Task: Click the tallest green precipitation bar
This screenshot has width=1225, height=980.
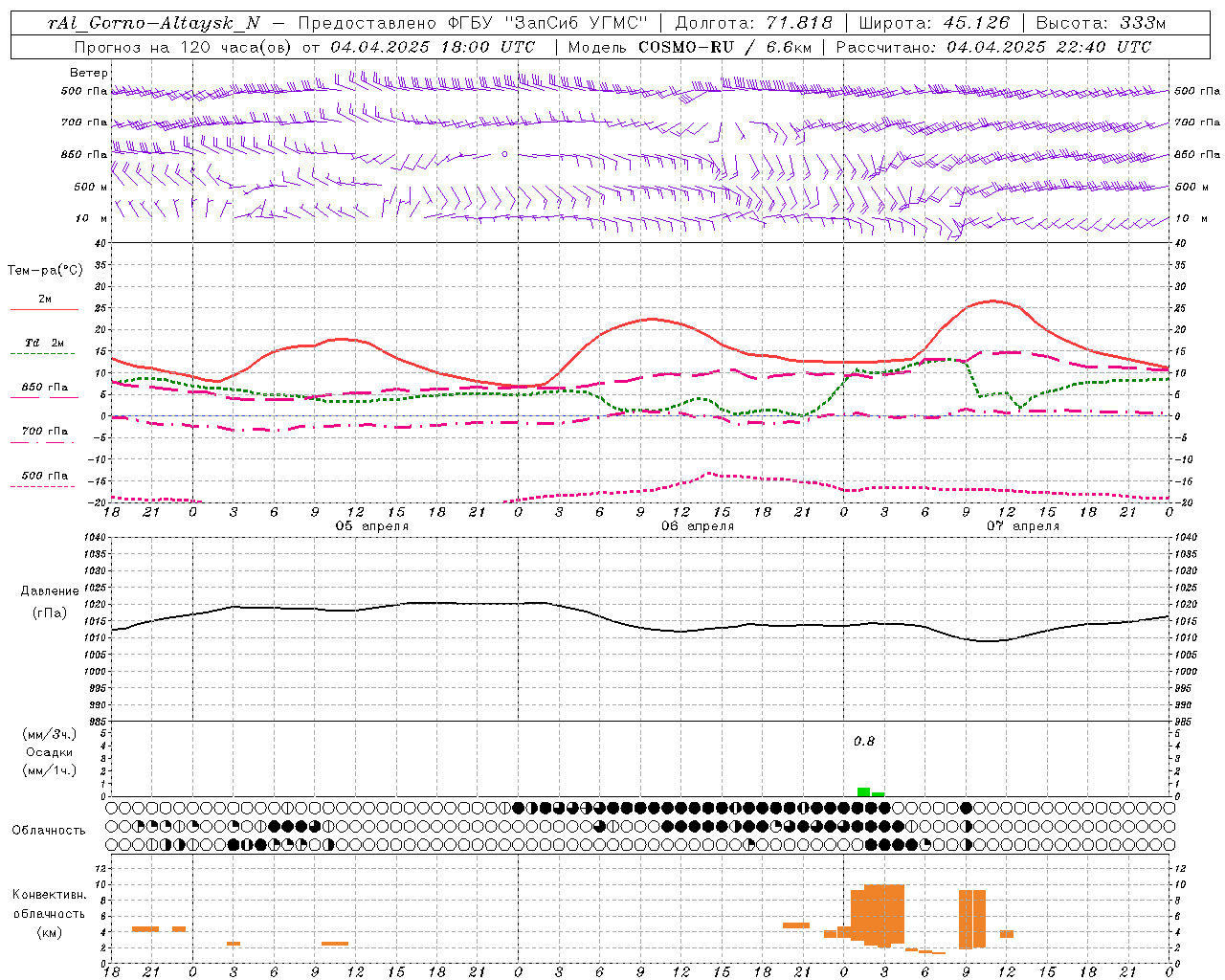Action: click(x=863, y=792)
